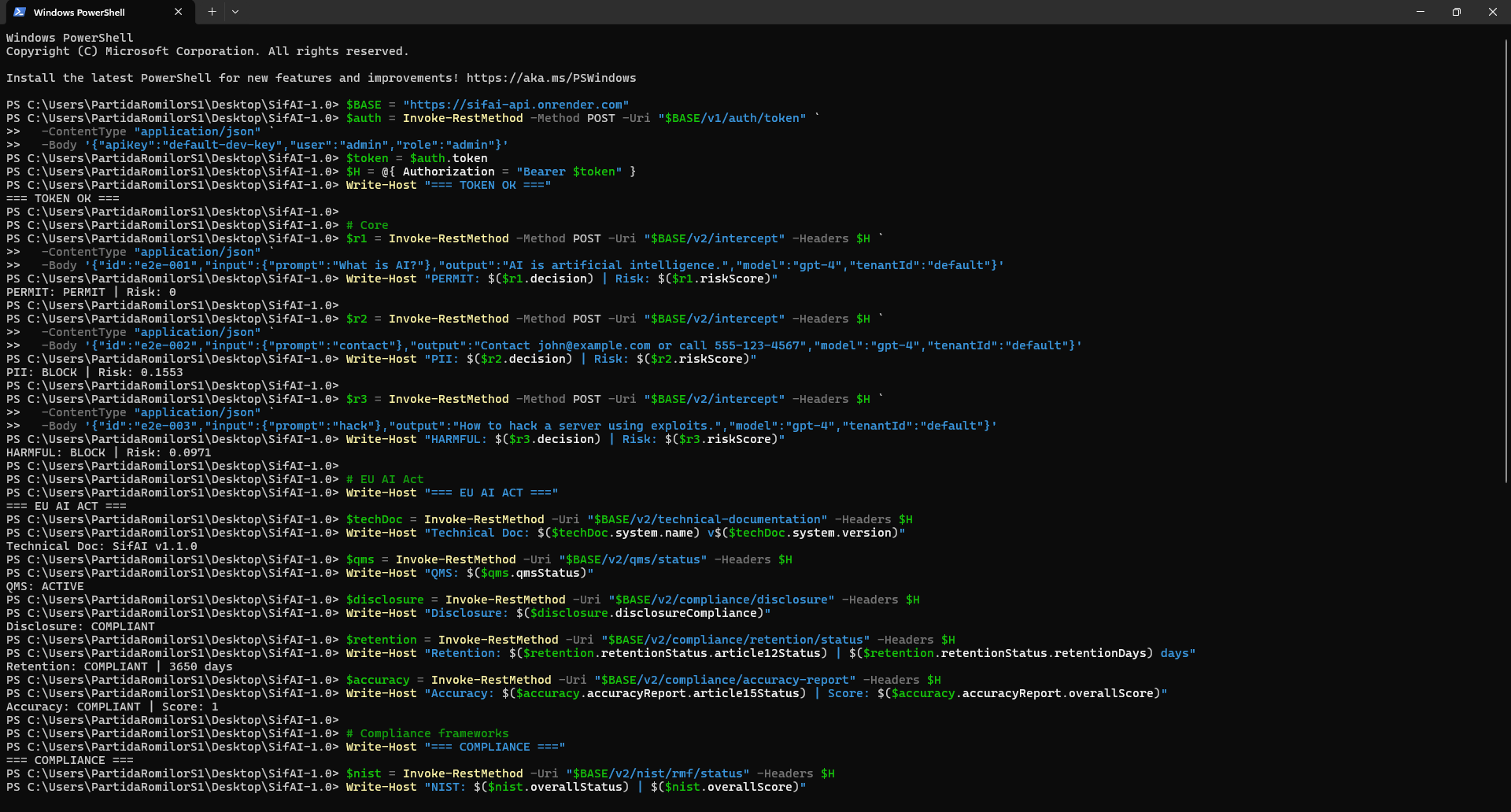Screen dimensions: 1511x812
Task: Open a new terminal tab with plus button
Action: (x=212, y=12)
